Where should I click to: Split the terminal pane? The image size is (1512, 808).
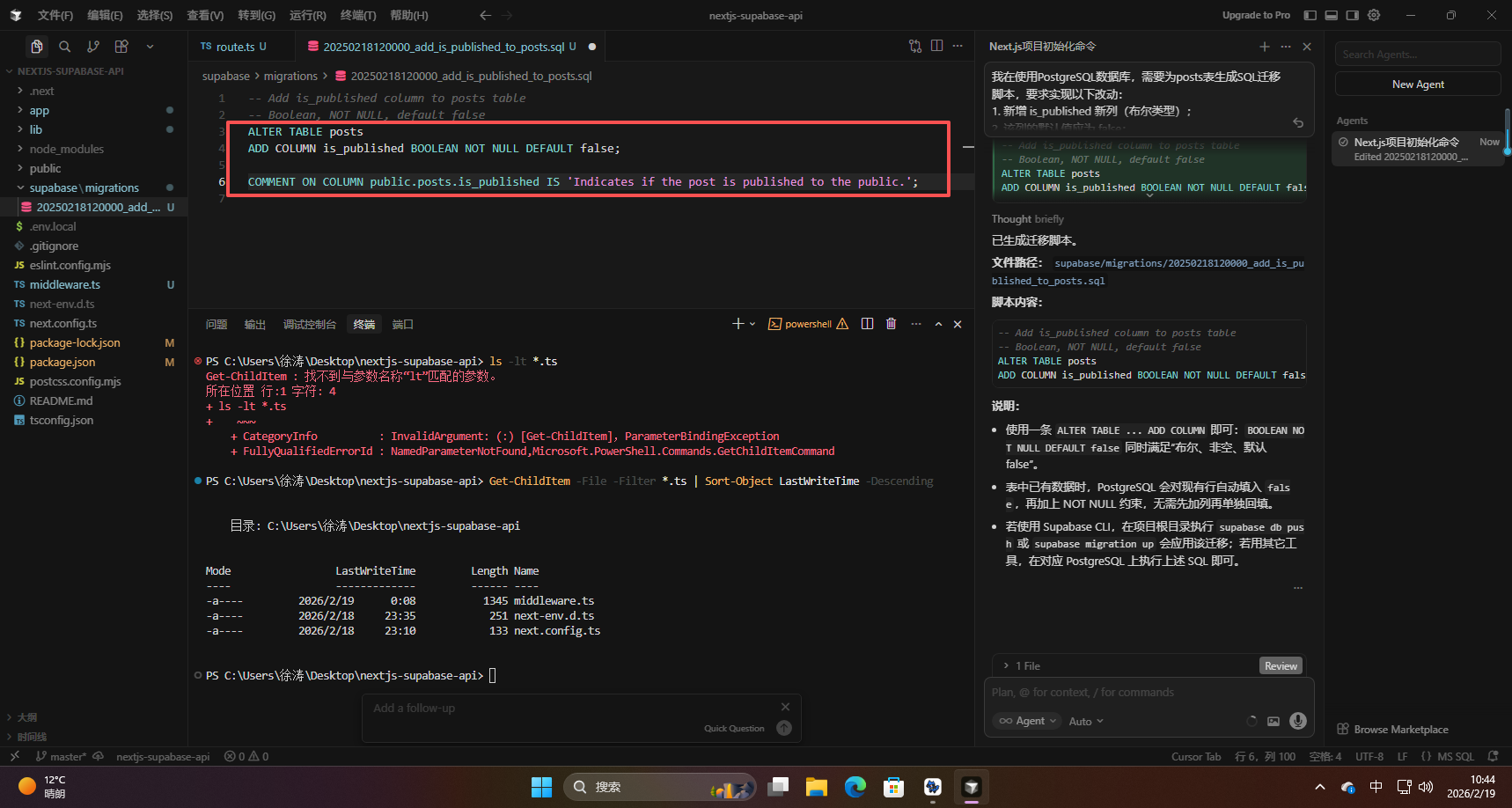(x=867, y=324)
